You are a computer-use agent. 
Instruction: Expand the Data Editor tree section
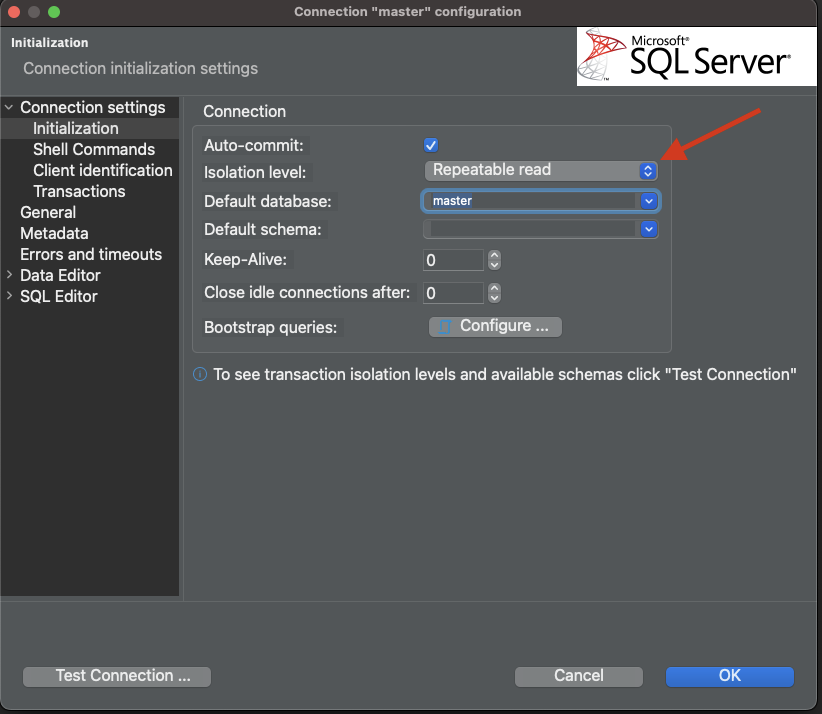click(10, 275)
